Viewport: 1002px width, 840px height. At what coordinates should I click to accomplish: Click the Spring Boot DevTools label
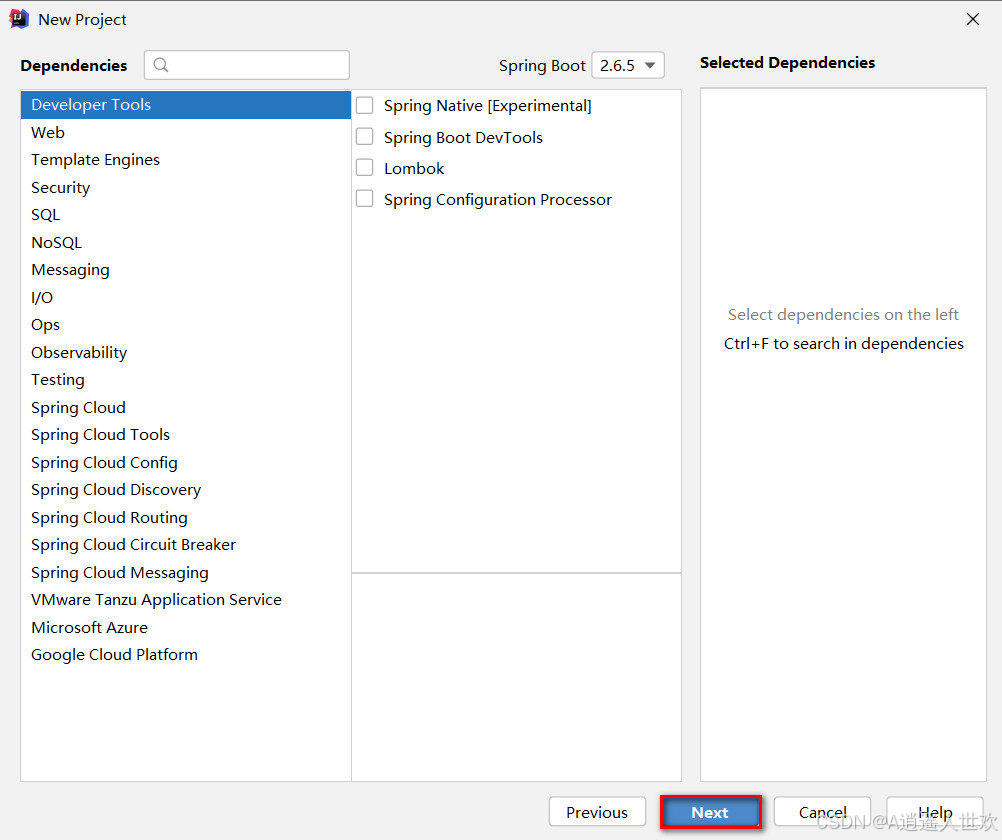tap(463, 137)
